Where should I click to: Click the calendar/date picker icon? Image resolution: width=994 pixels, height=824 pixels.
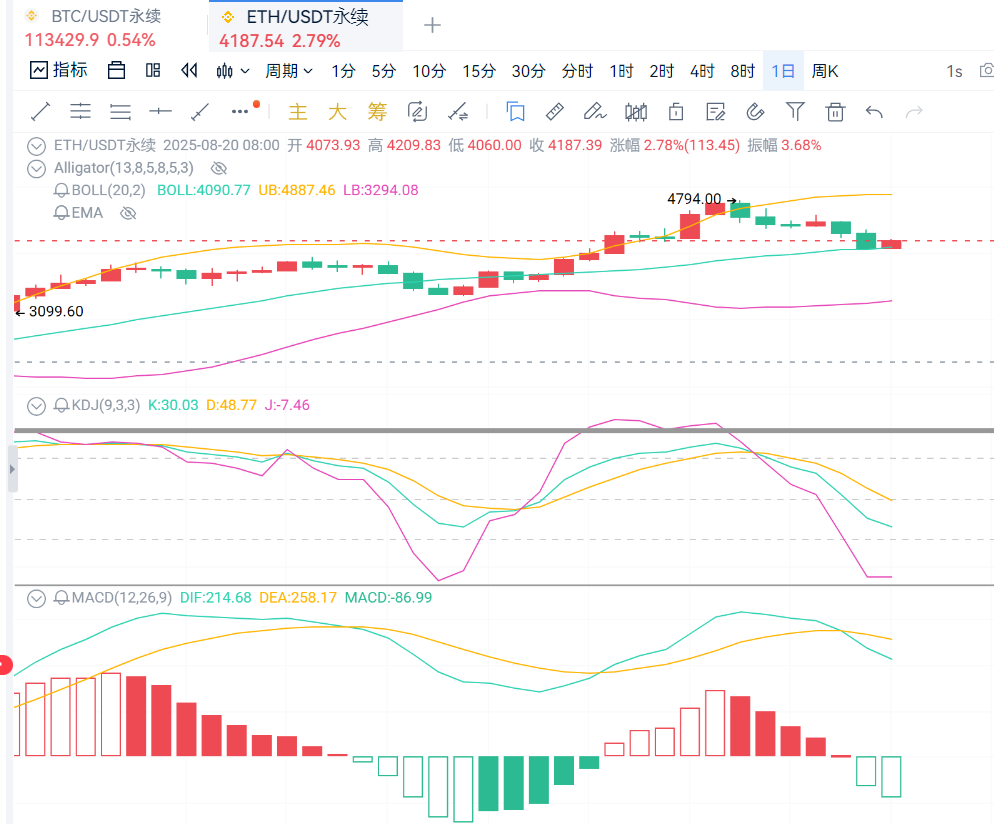(x=117, y=70)
